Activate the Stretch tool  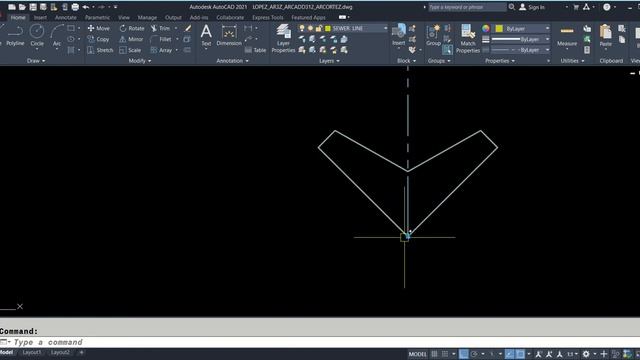[100, 50]
